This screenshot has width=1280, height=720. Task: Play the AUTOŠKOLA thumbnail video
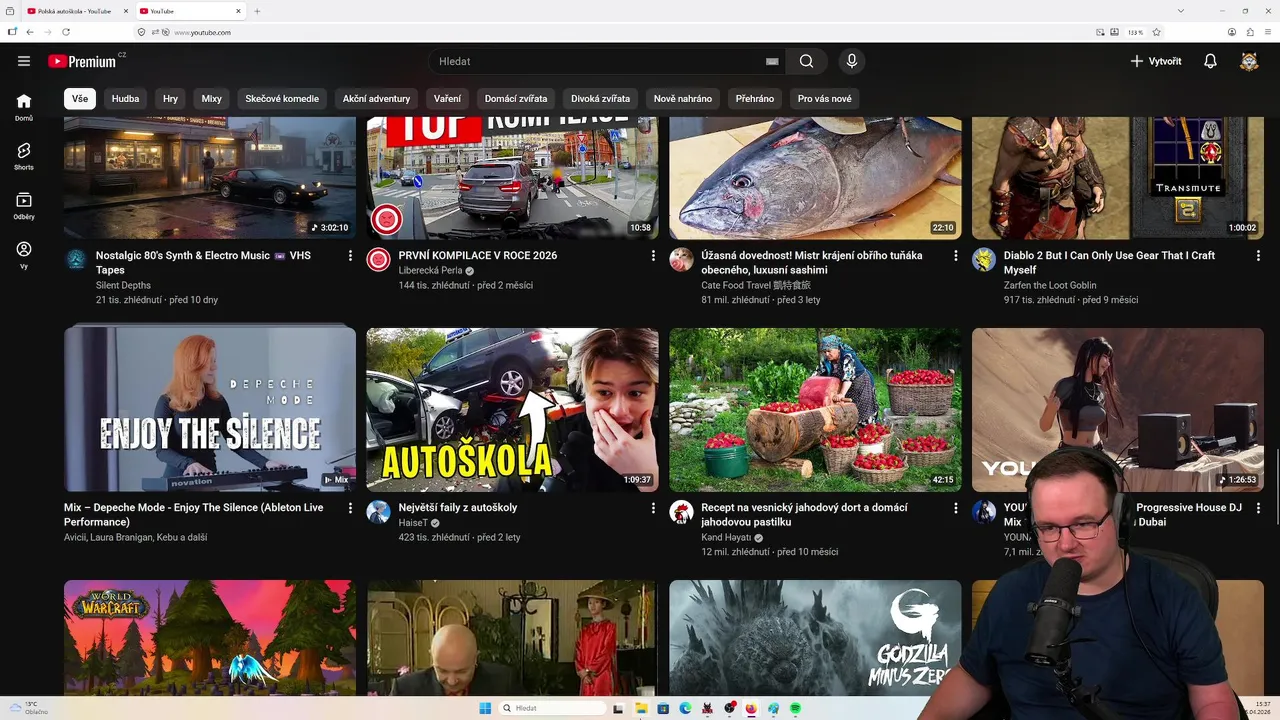[x=512, y=410]
